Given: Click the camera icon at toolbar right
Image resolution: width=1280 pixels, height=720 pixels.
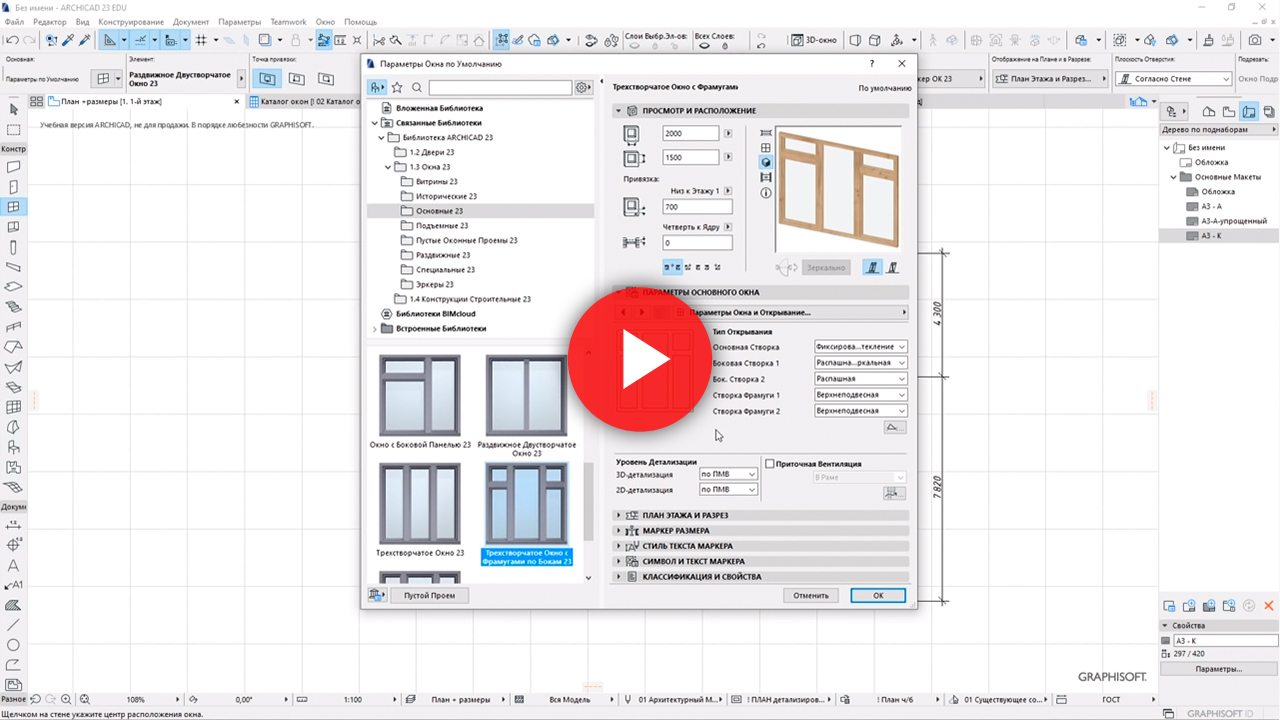Looking at the screenshot, I should 1254,40.
